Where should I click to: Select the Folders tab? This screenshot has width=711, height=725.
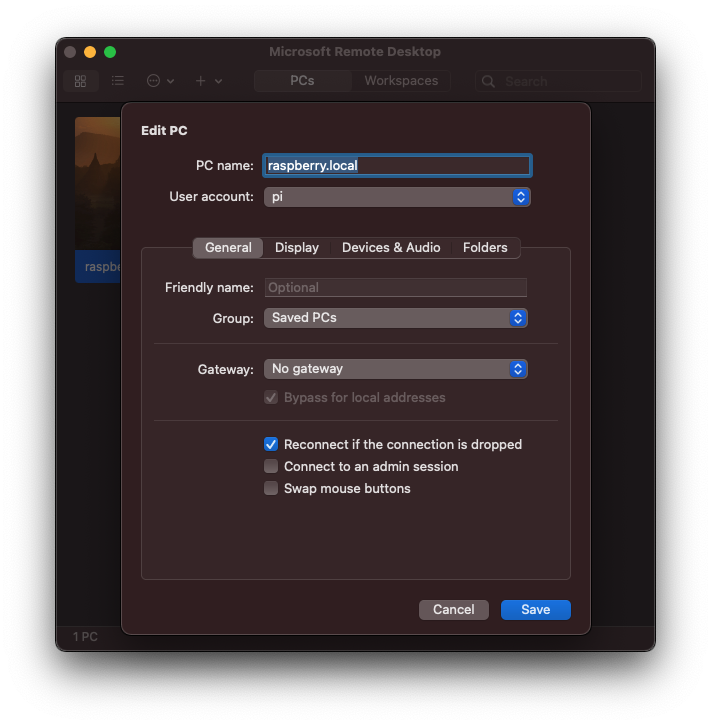point(485,247)
